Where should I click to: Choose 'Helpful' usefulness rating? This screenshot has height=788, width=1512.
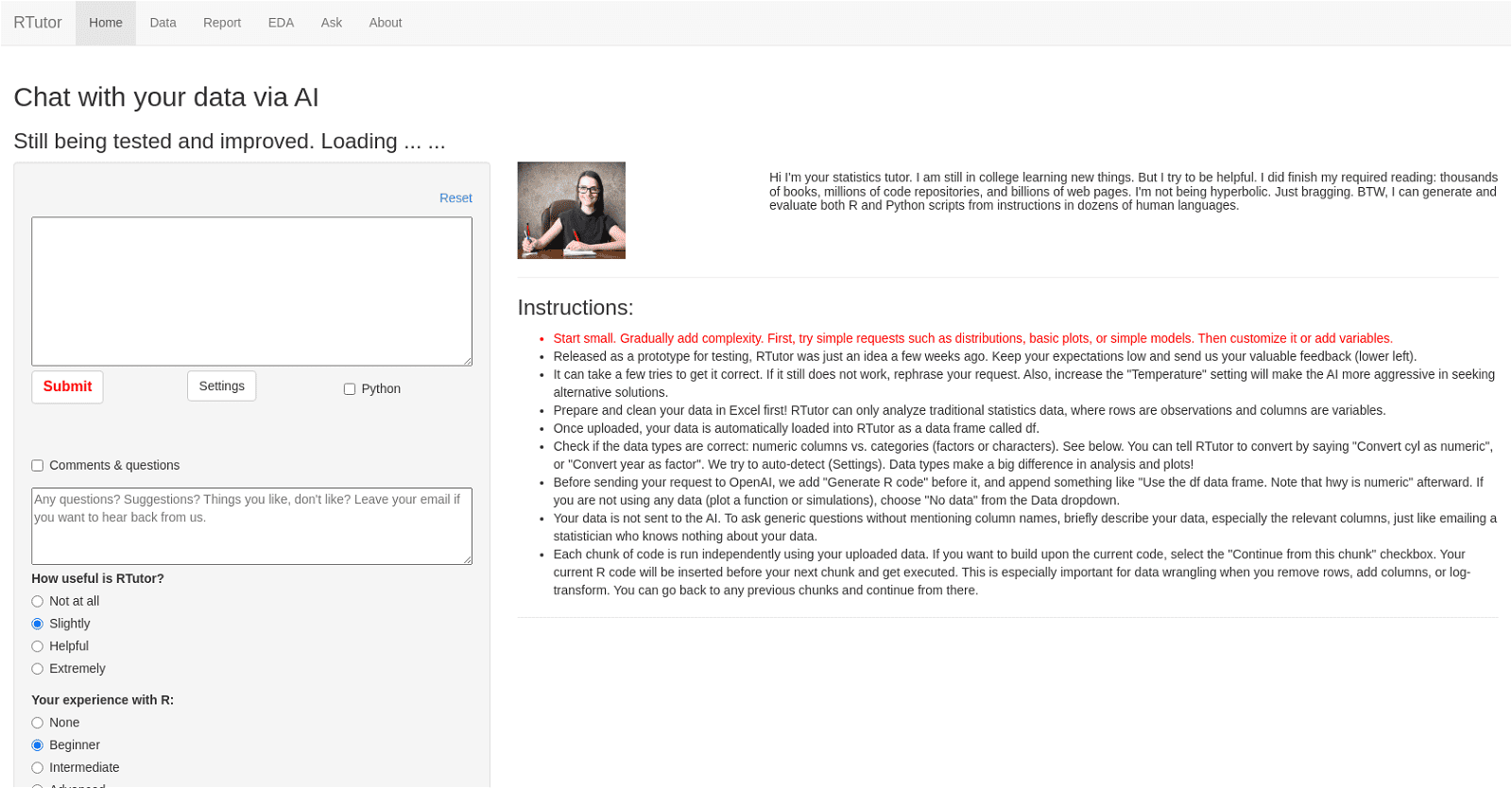click(x=38, y=646)
